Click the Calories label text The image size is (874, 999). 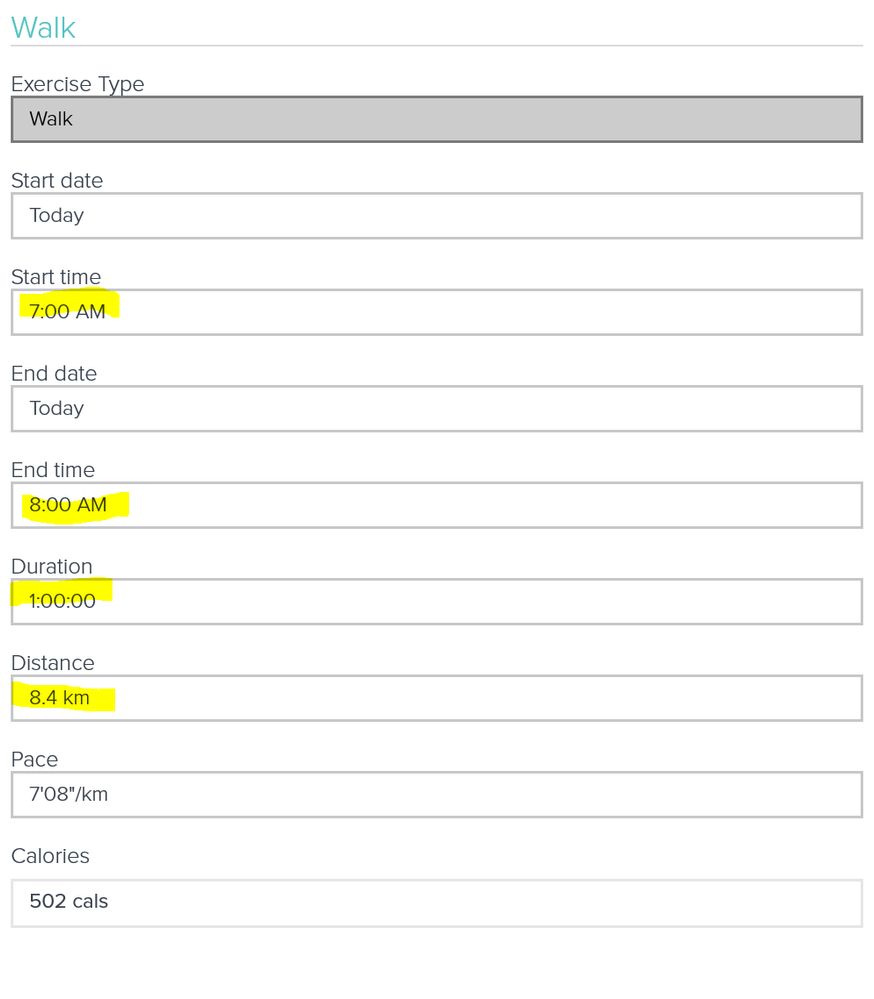click(x=50, y=856)
